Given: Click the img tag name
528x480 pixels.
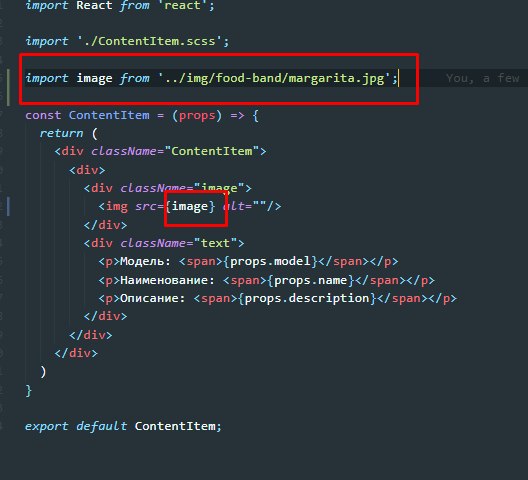Looking at the screenshot, I should (117, 206).
